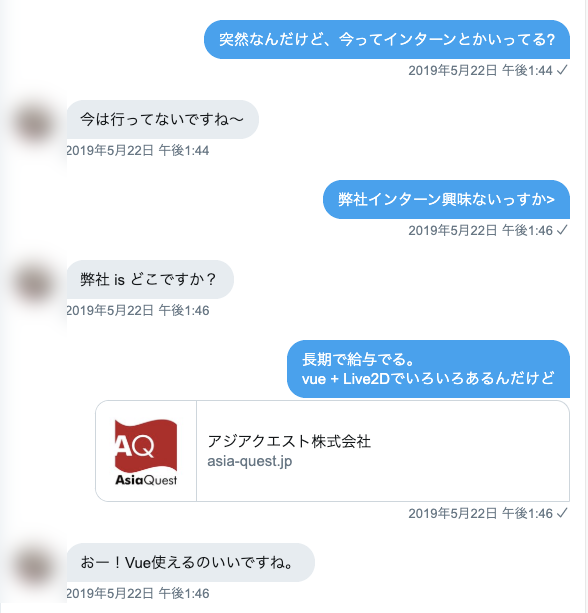Click the checkmark next to 弊社インターン message timestamp
This screenshot has height=613, width=588.
coord(562,230)
